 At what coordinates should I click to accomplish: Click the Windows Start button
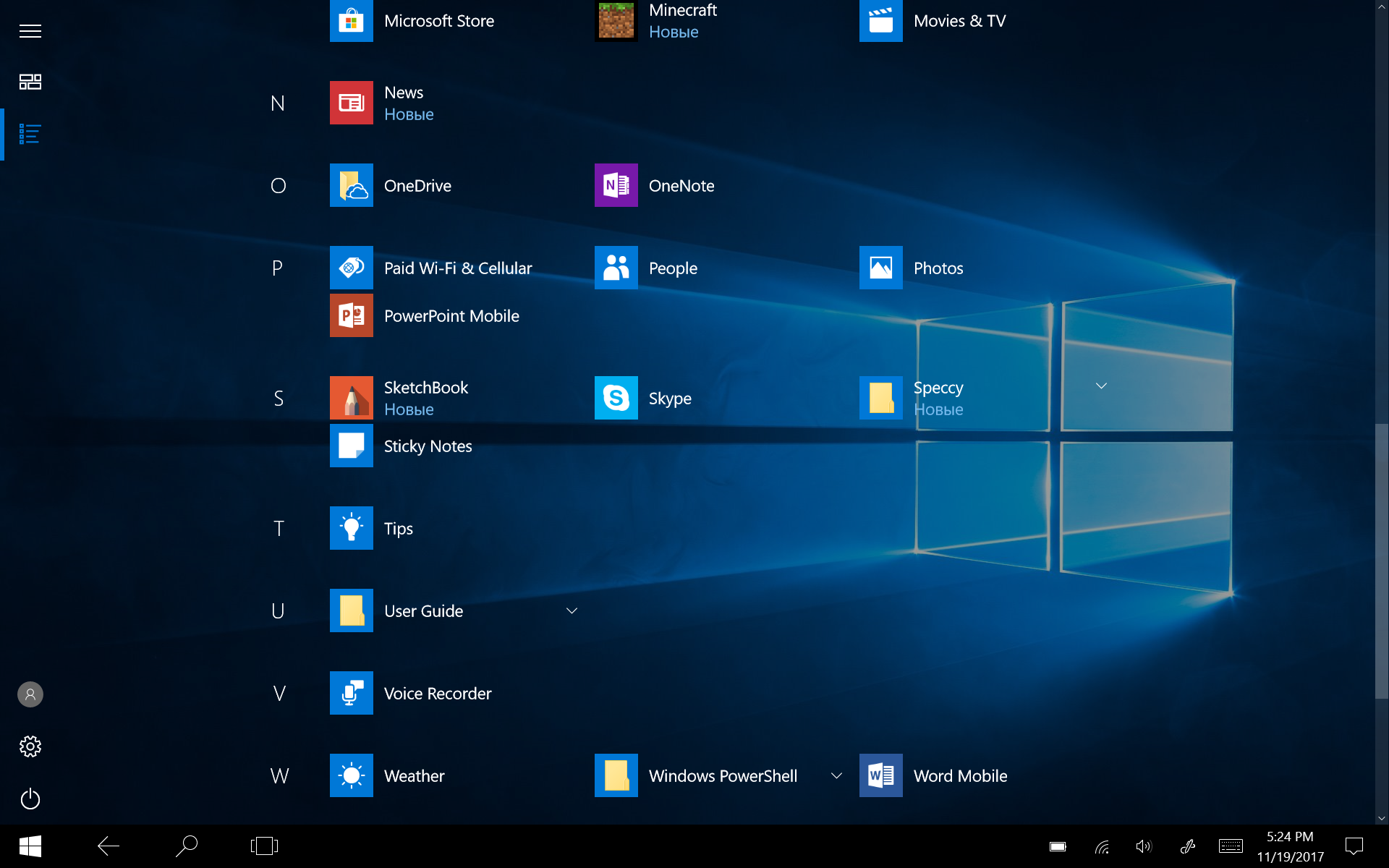tap(30, 846)
